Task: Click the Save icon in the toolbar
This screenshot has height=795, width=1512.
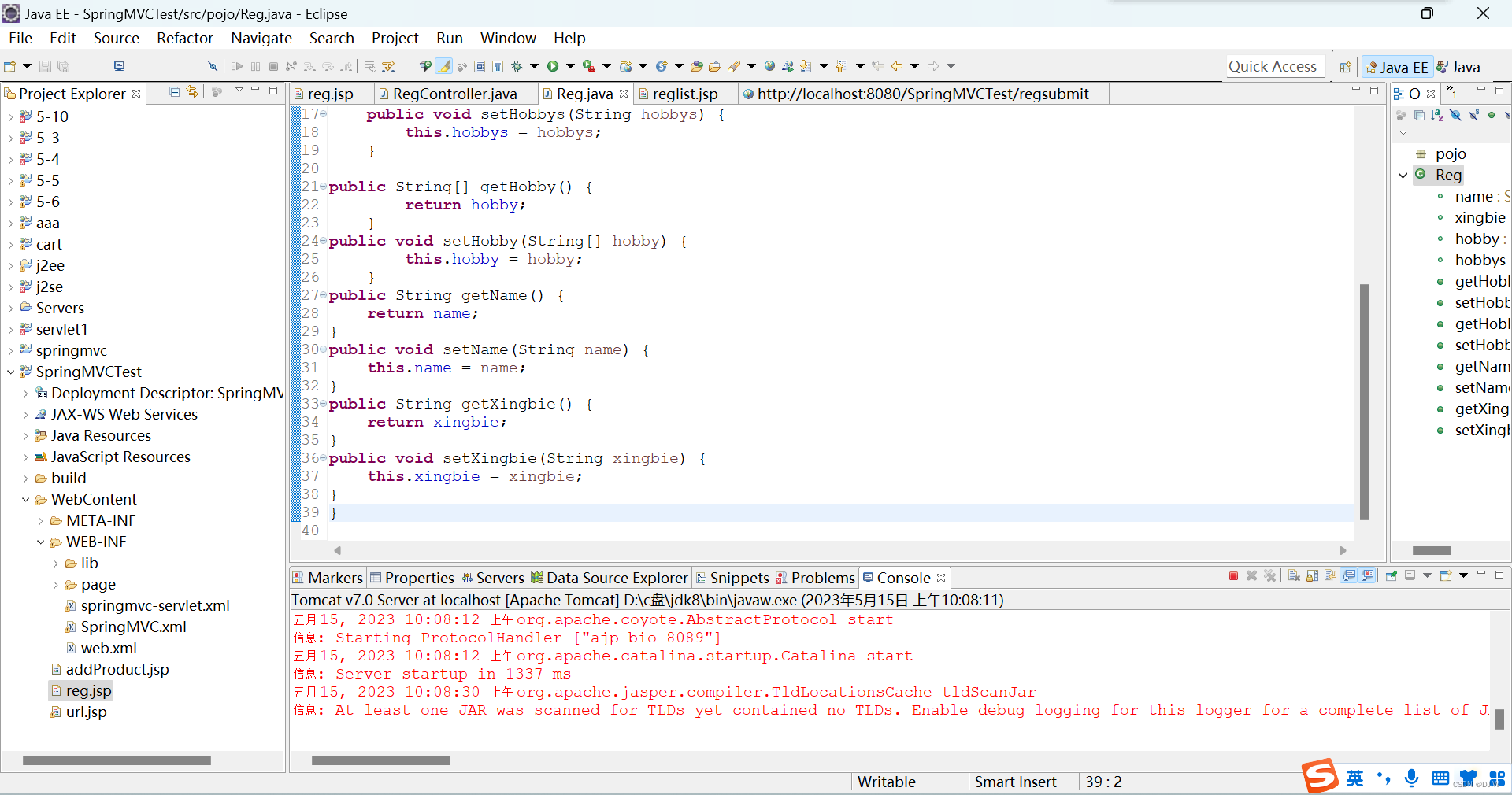Action: [x=45, y=67]
